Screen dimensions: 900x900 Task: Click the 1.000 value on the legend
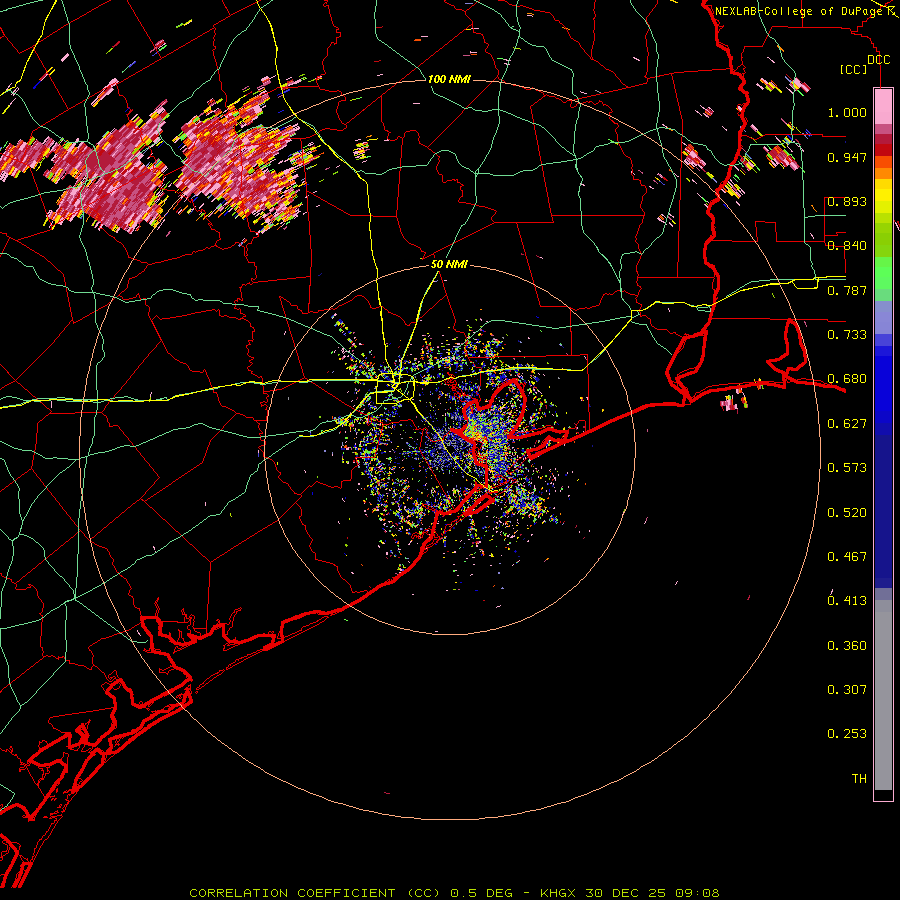(x=847, y=112)
